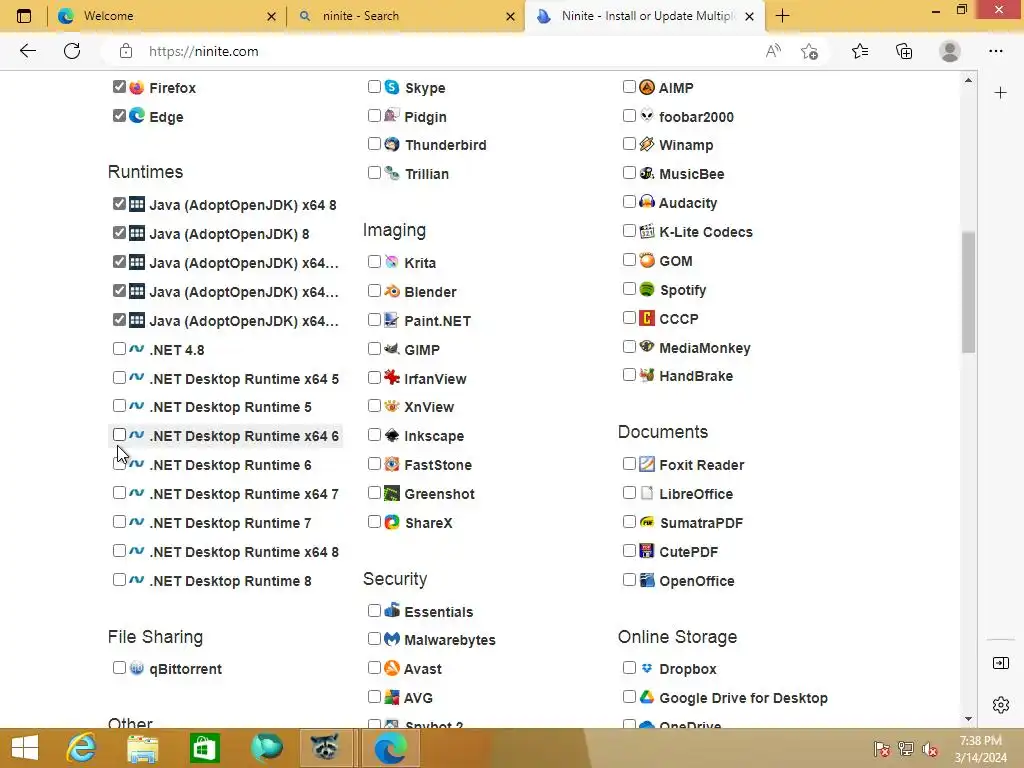Click the Edge logo icon in list
The height and width of the screenshot is (768, 1024).
136,116
